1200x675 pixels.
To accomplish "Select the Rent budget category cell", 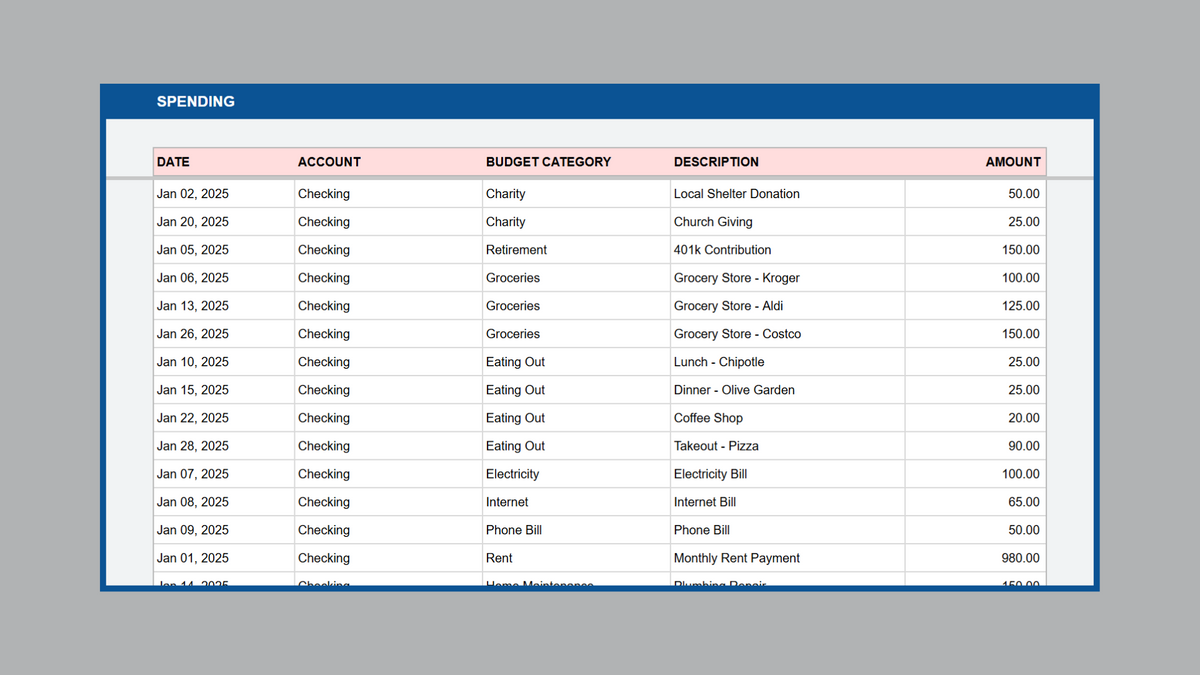I will 576,558.
